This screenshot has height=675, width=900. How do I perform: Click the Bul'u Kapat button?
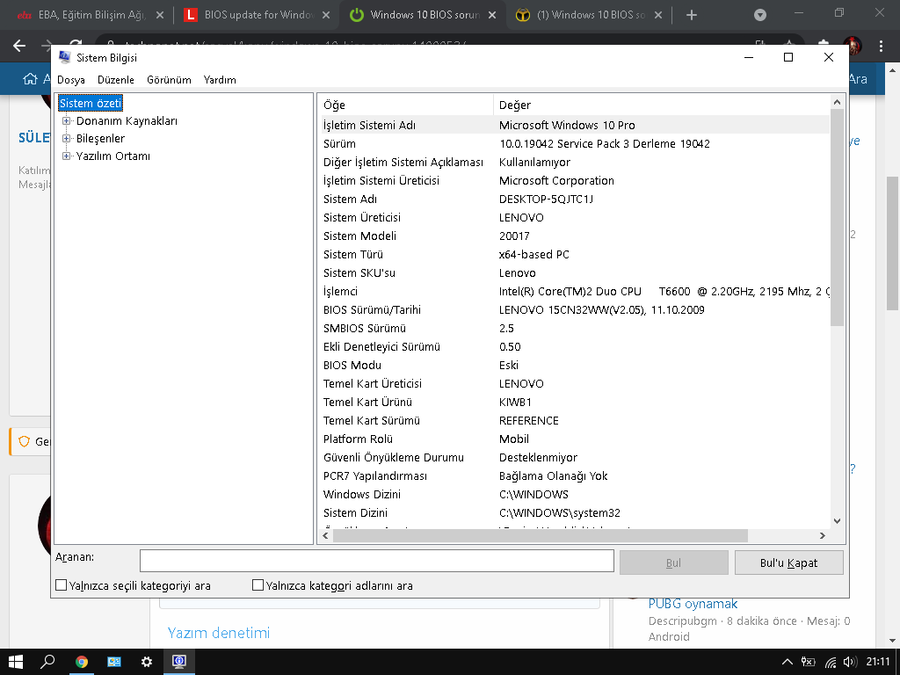[788, 562]
